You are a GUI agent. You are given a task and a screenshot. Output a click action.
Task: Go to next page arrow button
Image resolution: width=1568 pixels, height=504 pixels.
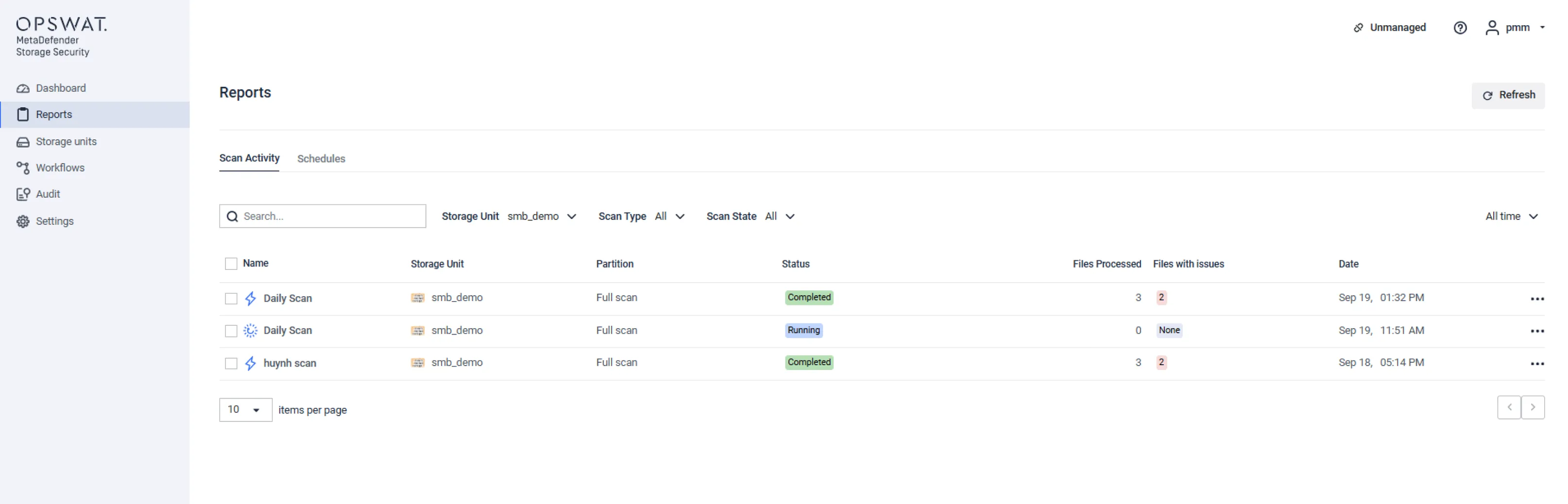click(1532, 407)
